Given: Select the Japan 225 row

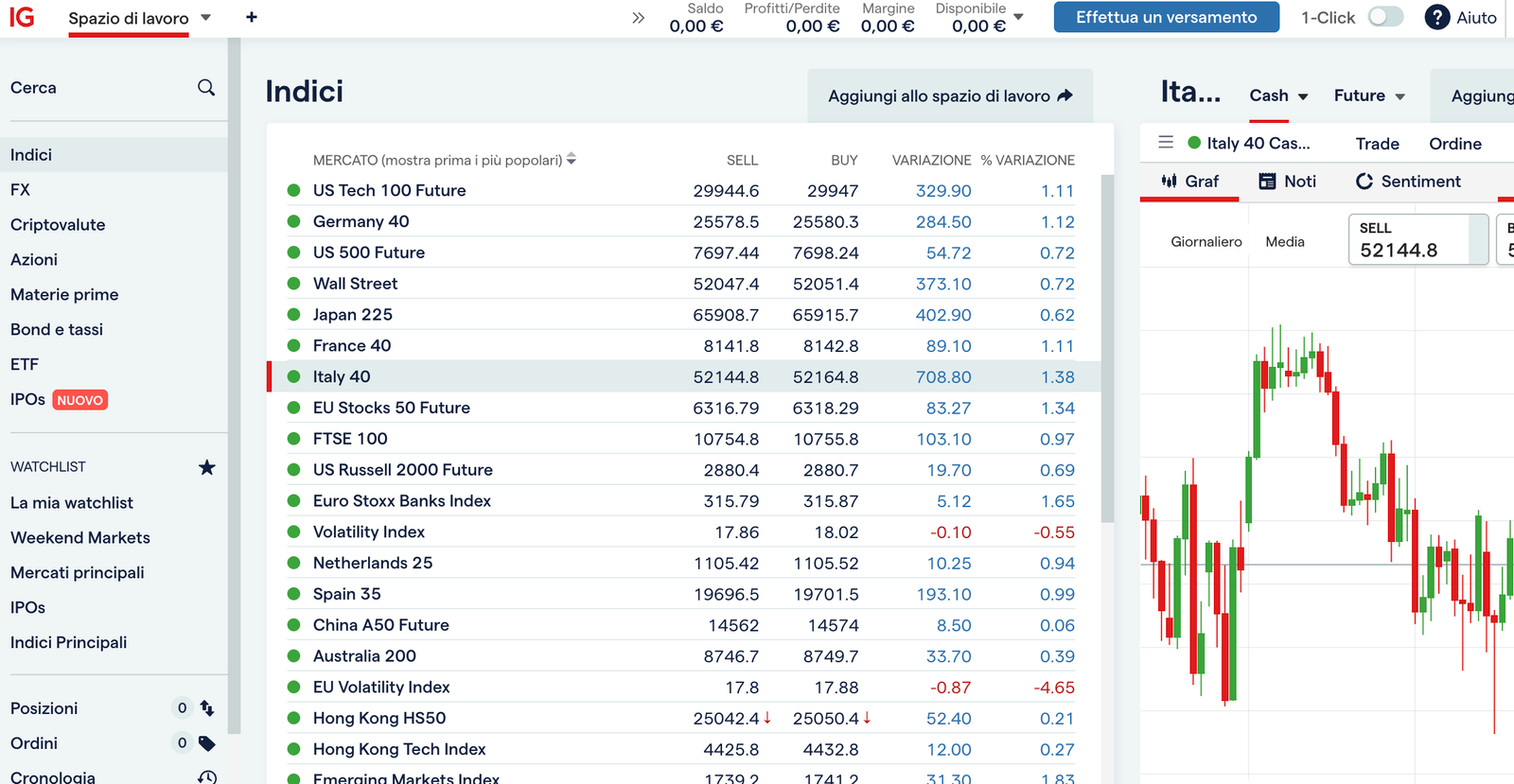Looking at the screenshot, I should click(684, 315).
